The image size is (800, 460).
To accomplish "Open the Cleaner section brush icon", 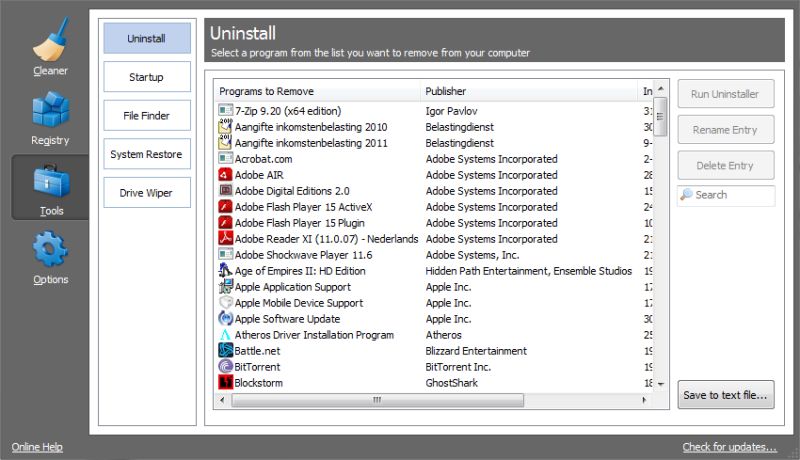I will pos(50,39).
